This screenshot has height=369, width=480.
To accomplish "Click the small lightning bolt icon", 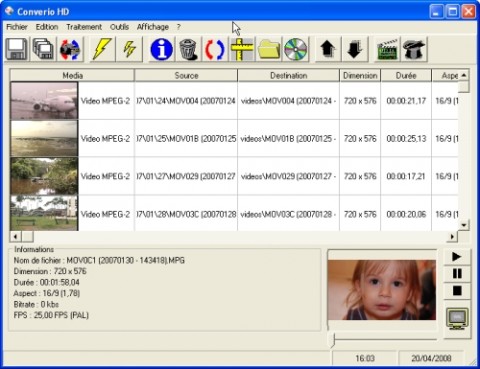I will 129,49.
